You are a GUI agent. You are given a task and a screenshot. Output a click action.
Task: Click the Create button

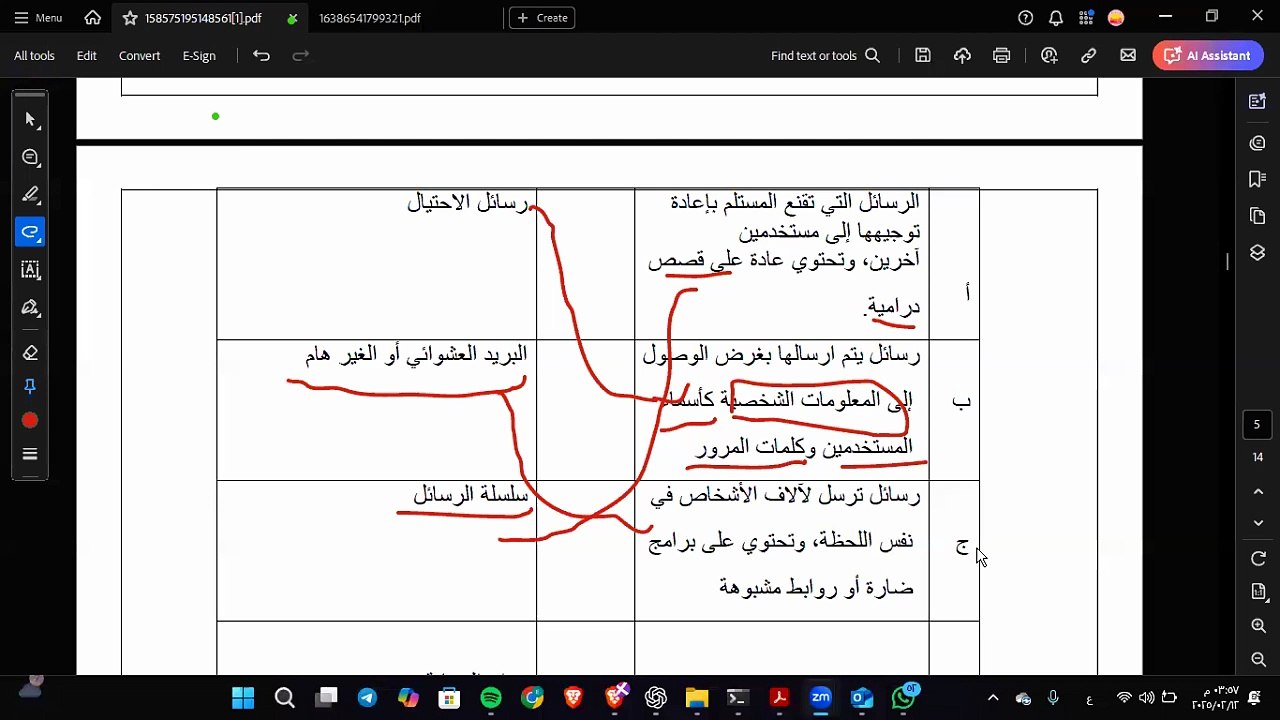coord(542,18)
